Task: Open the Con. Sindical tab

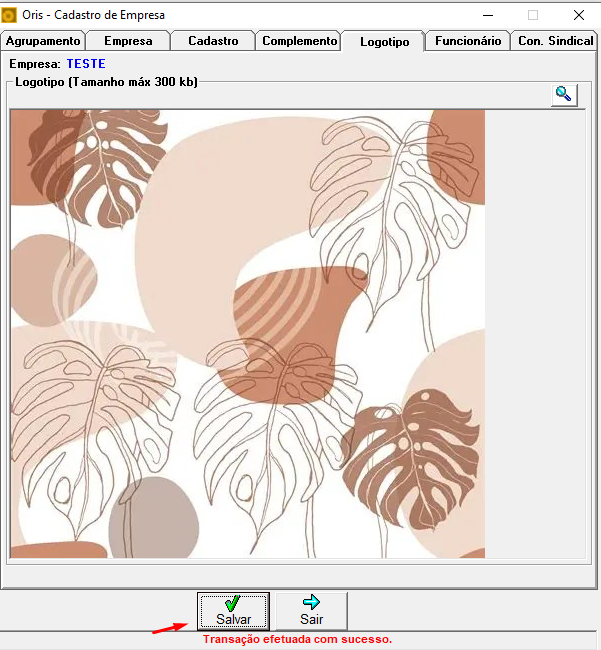Action: point(555,41)
